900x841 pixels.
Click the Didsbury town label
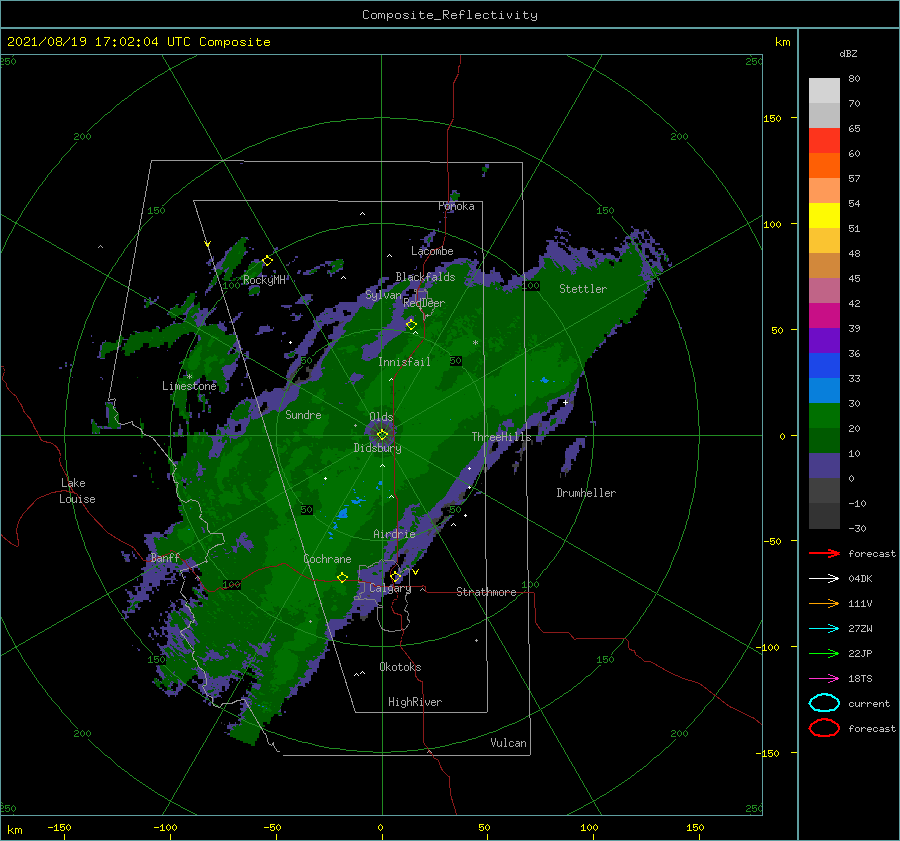pyautogui.click(x=378, y=448)
